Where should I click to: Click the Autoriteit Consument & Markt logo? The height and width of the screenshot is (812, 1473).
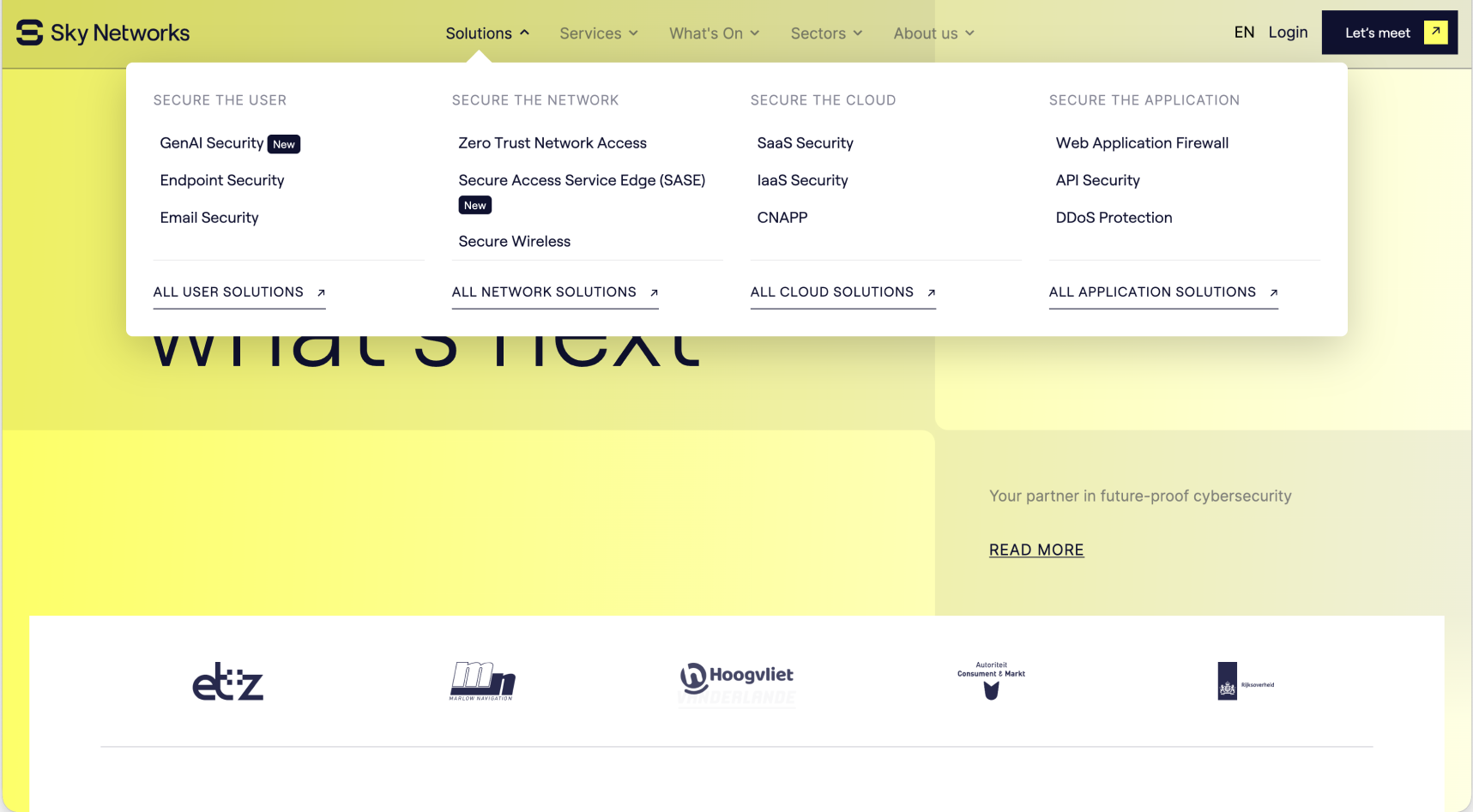[x=991, y=681]
